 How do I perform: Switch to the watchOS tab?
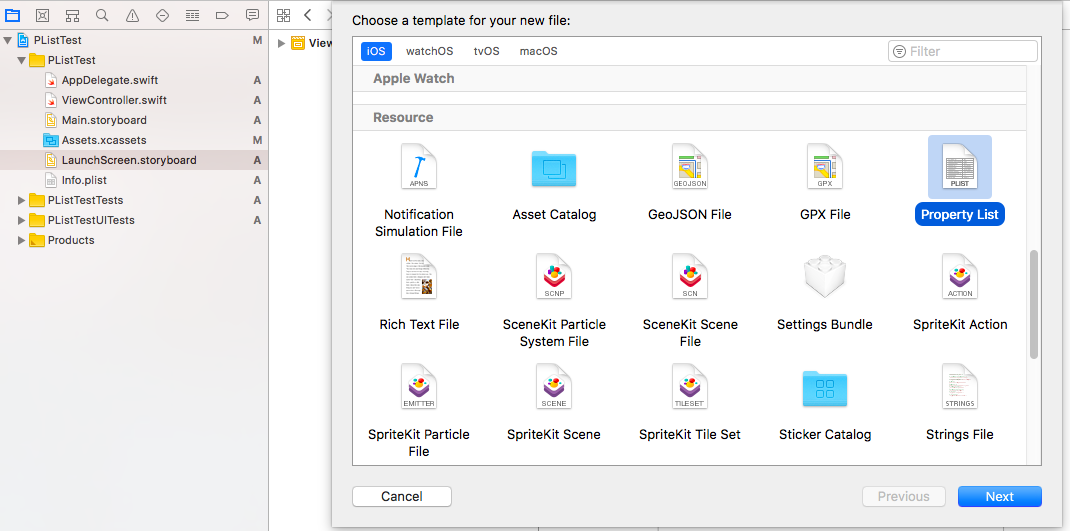coord(429,51)
